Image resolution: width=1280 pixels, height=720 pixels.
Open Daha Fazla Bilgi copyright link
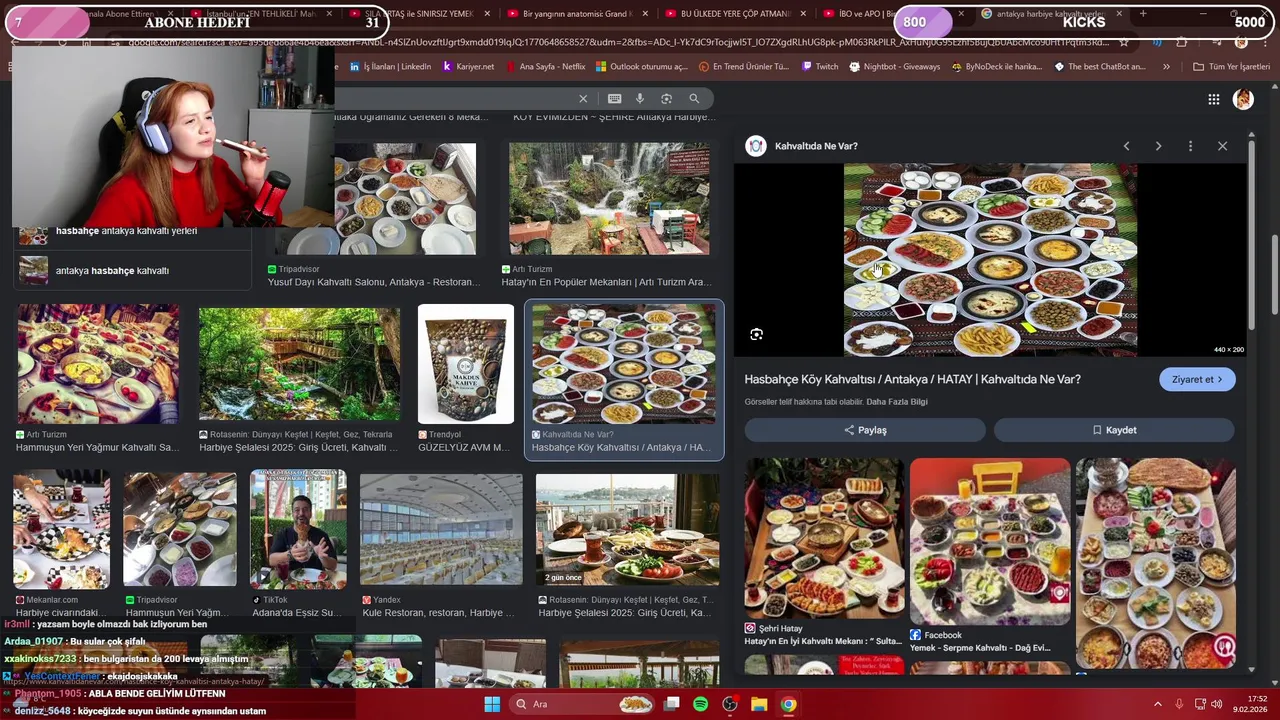tap(897, 402)
